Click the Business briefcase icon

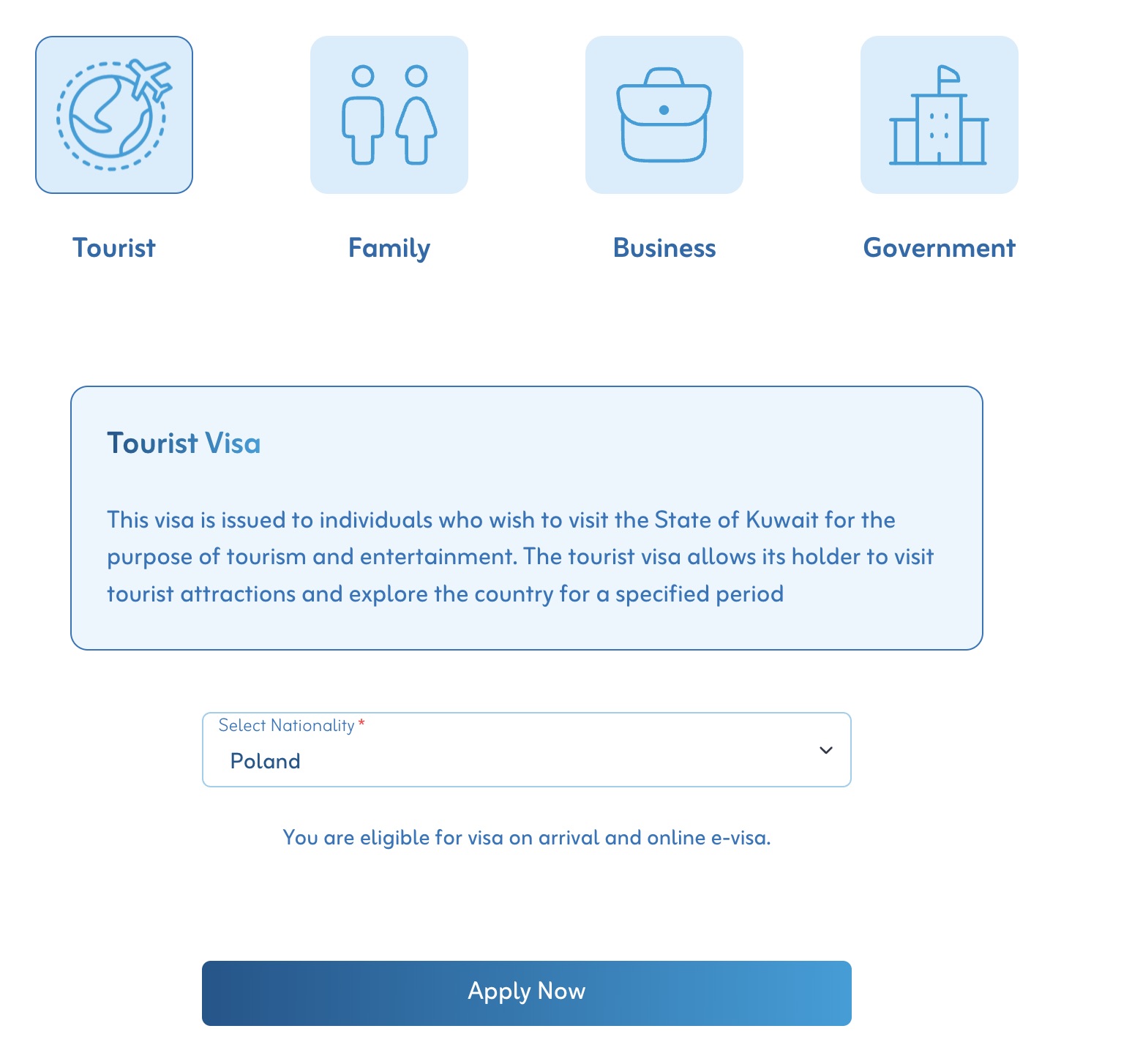click(664, 115)
